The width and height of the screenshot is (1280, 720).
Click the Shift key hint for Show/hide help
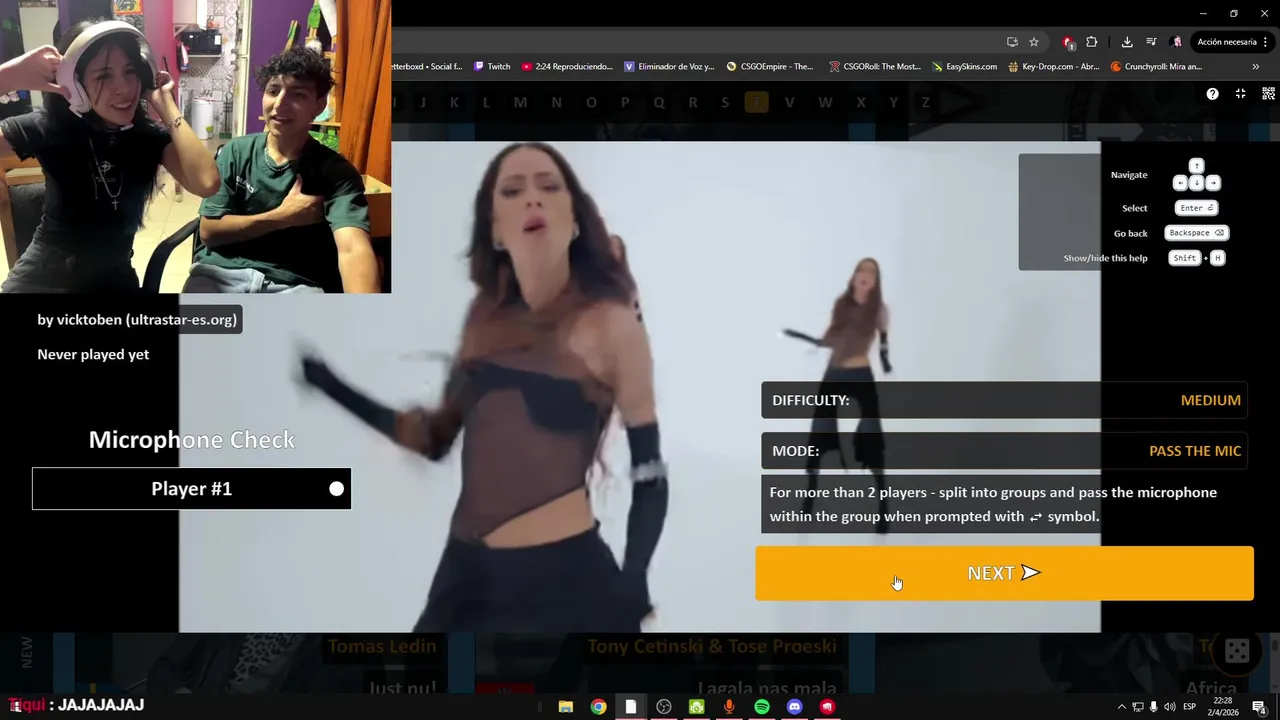[1185, 258]
